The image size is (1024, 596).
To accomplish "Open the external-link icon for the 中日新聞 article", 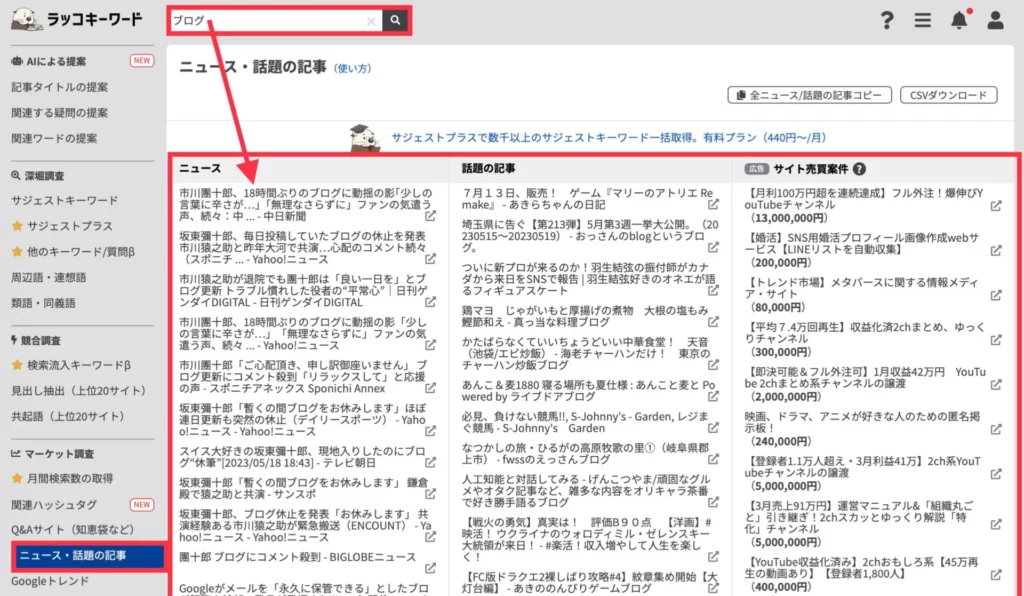I will pyautogui.click(x=431, y=215).
